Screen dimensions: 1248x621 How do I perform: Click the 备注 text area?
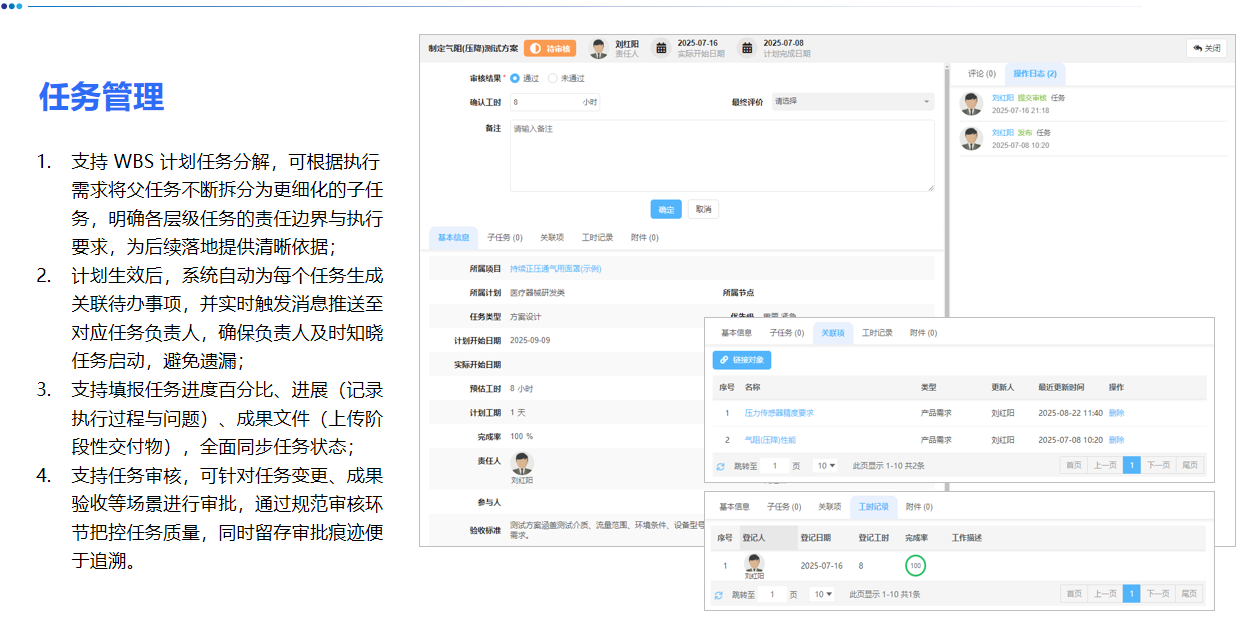(721, 155)
